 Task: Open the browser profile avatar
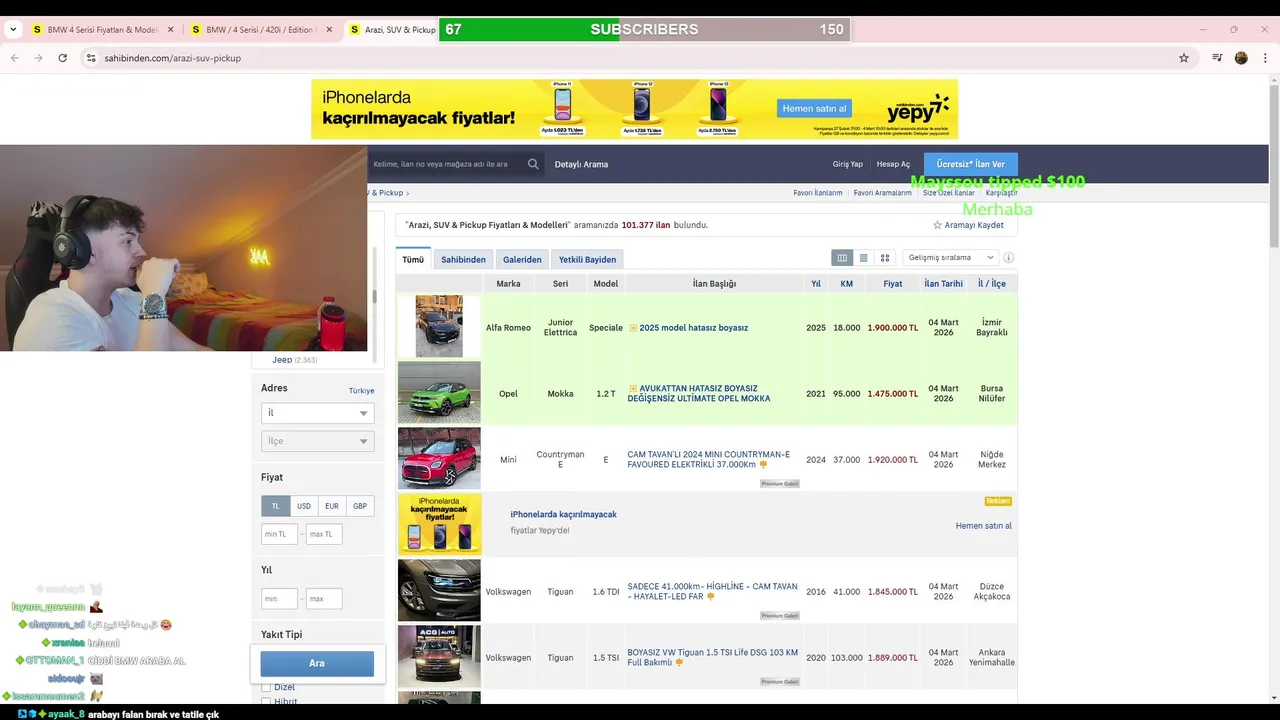(1241, 58)
